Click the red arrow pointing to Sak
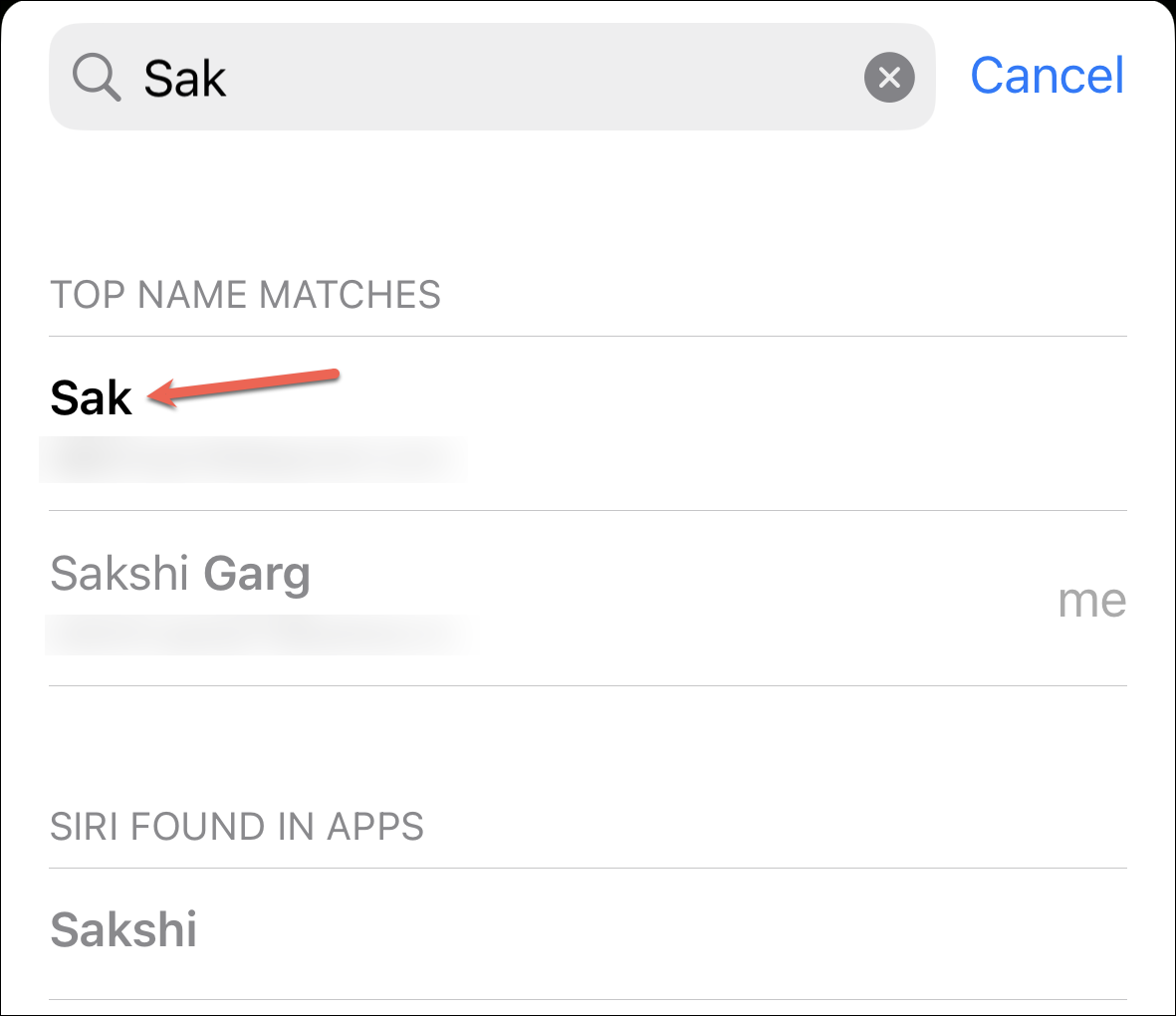Image resolution: width=1176 pixels, height=1016 pixels. tap(243, 387)
